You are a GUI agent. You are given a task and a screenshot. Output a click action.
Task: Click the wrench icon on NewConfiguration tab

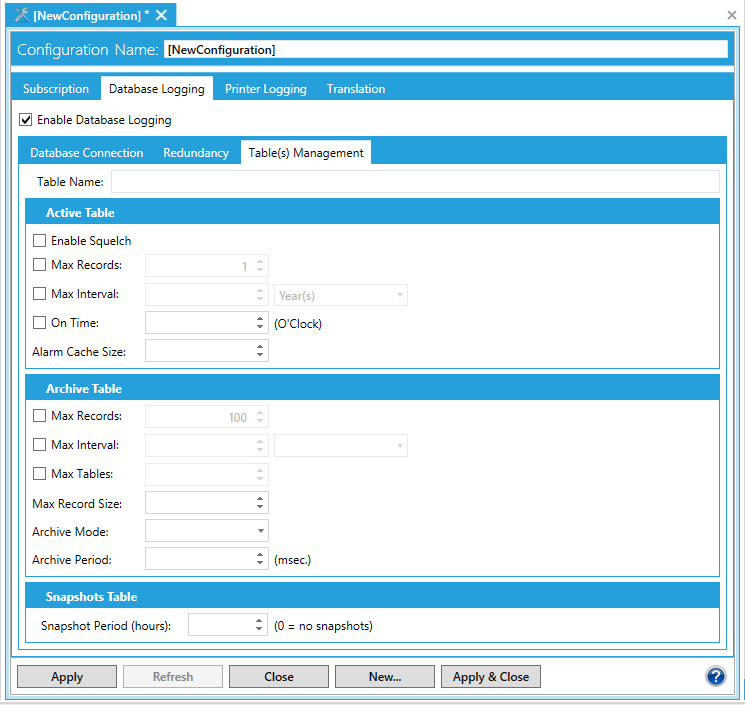(x=22, y=15)
